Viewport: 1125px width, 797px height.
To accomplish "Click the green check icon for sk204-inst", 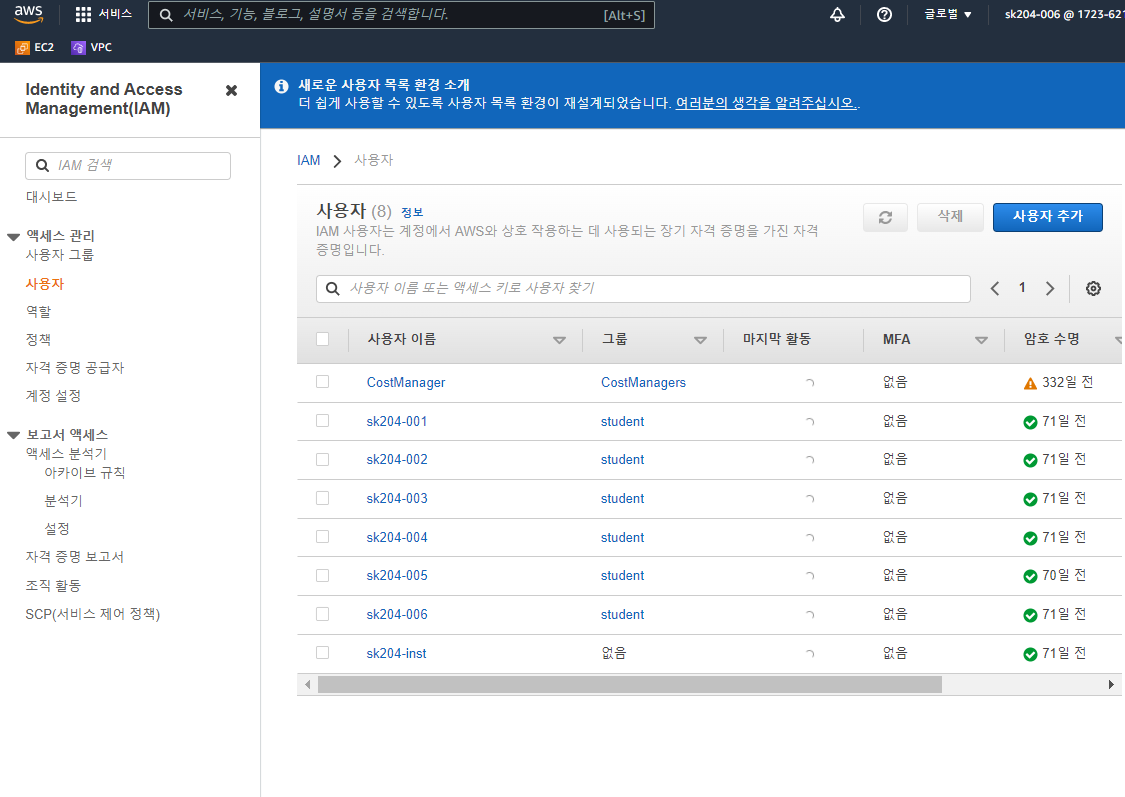I will [1030, 654].
